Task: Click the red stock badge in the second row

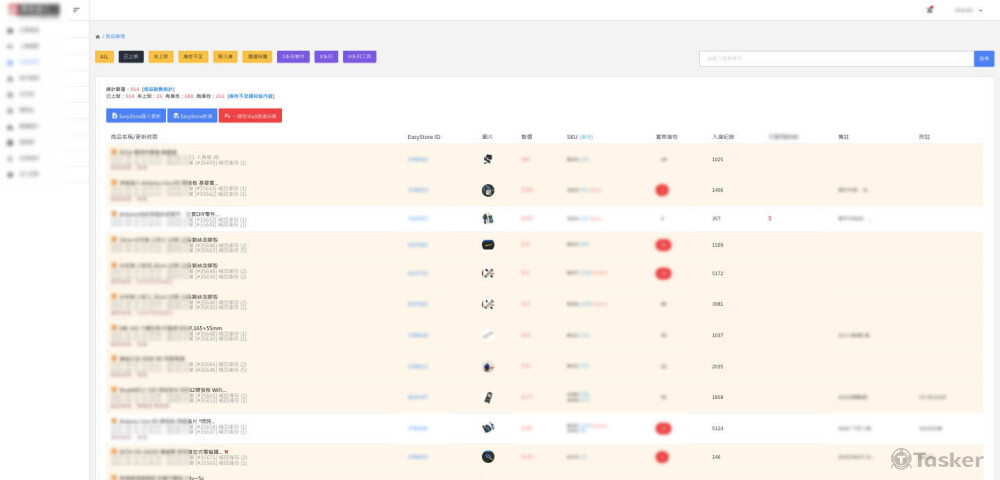Action: (662, 190)
